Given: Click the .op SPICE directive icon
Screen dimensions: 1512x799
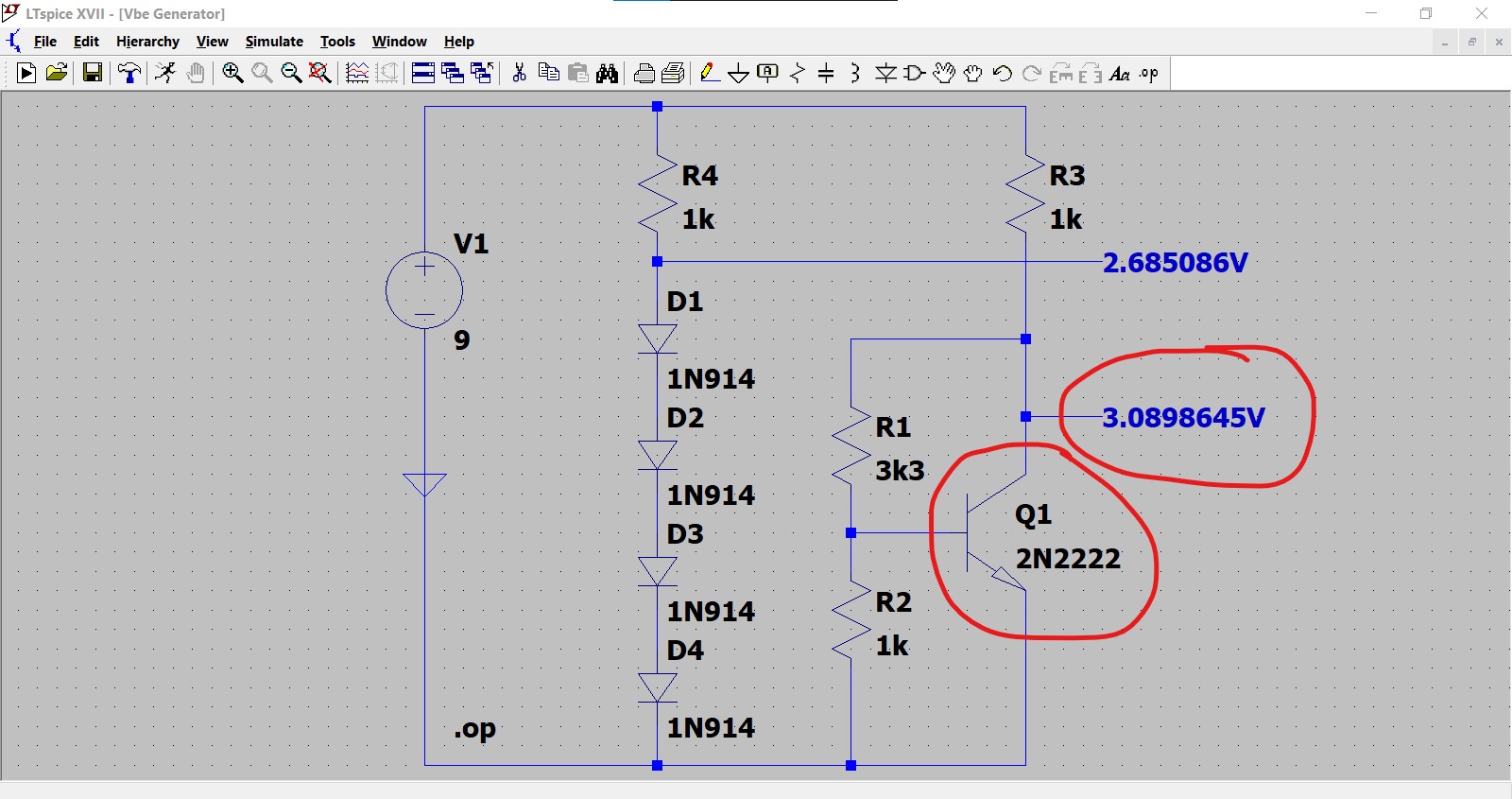Looking at the screenshot, I should [x=1149, y=73].
